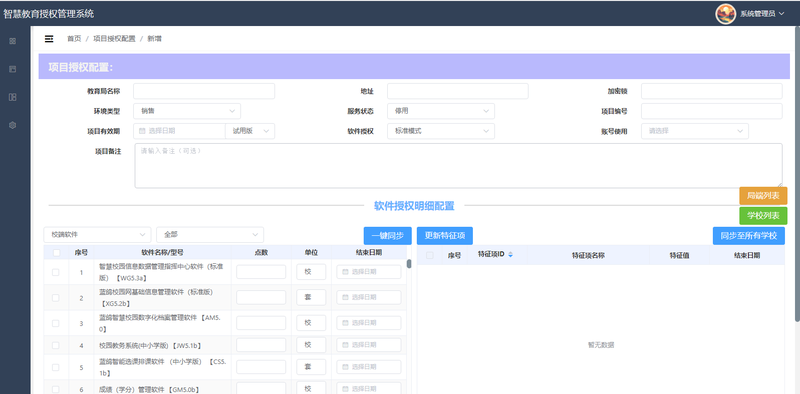
Task: Click the 一键同步 button
Action: coord(388,236)
